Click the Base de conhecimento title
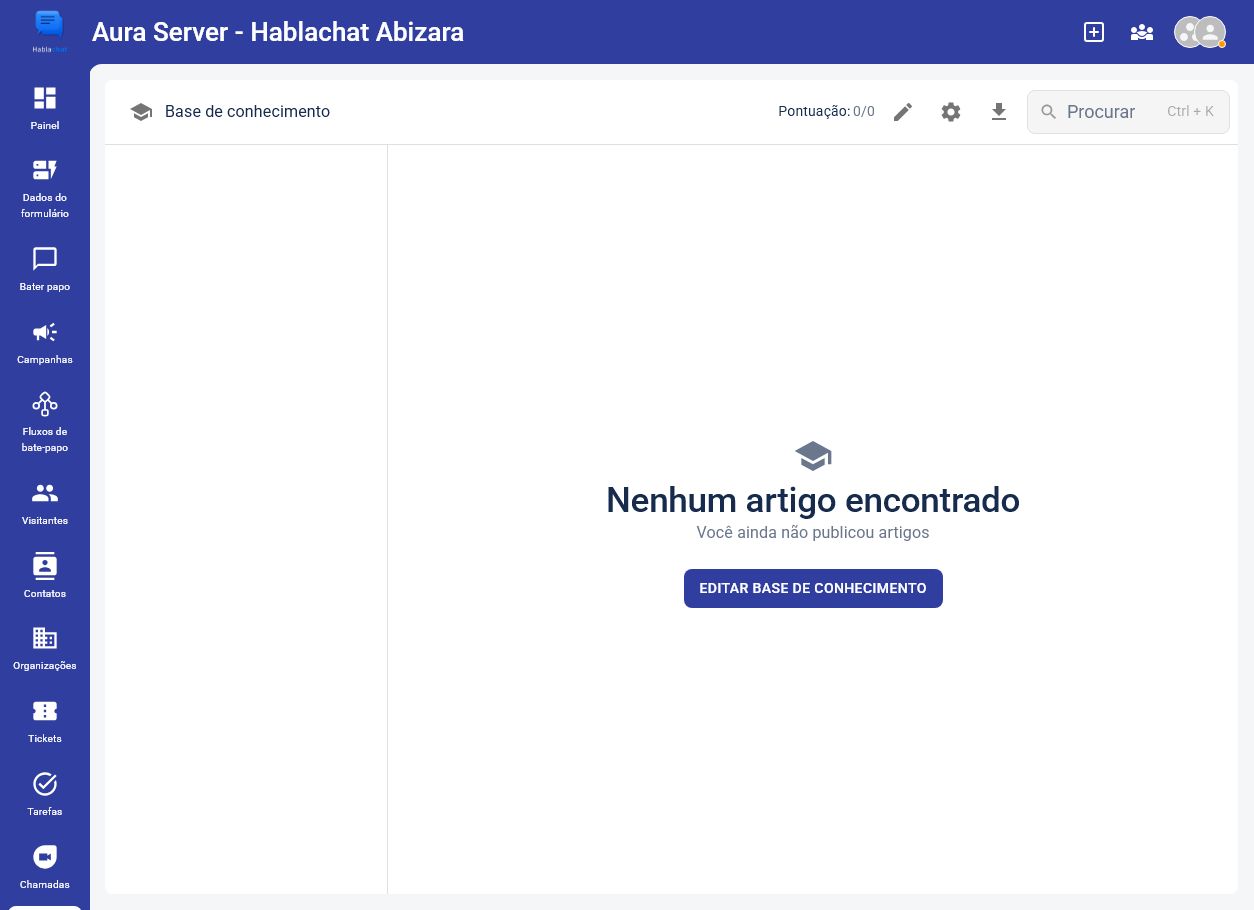 click(247, 112)
